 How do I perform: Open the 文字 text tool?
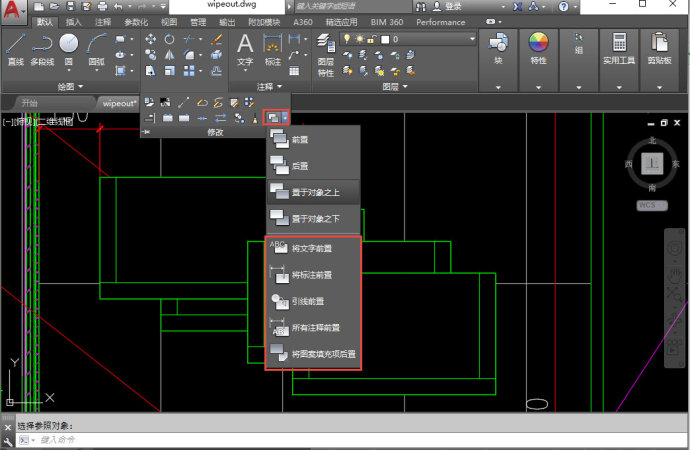click(245, 51)
